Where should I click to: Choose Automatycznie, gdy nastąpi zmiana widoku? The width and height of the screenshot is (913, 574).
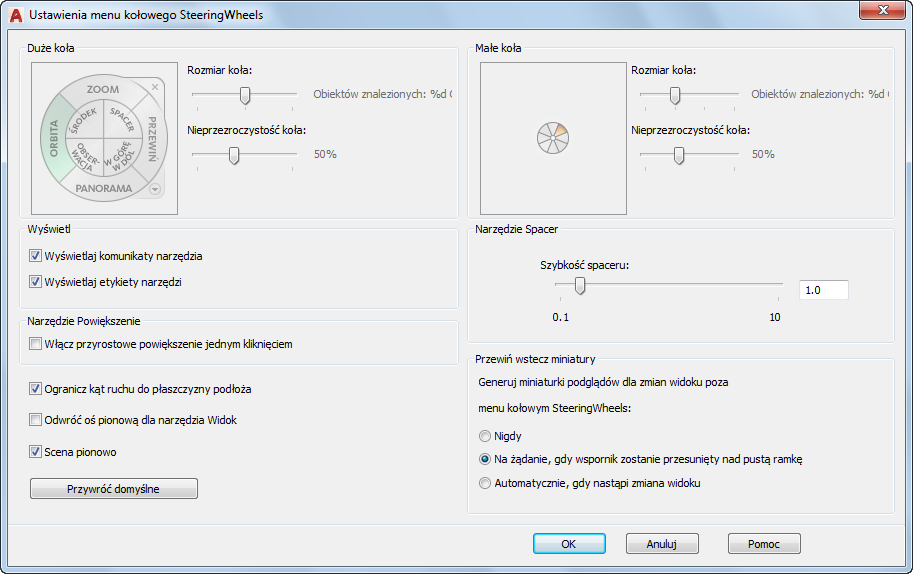pyautogui.click(x=484, y=483)
